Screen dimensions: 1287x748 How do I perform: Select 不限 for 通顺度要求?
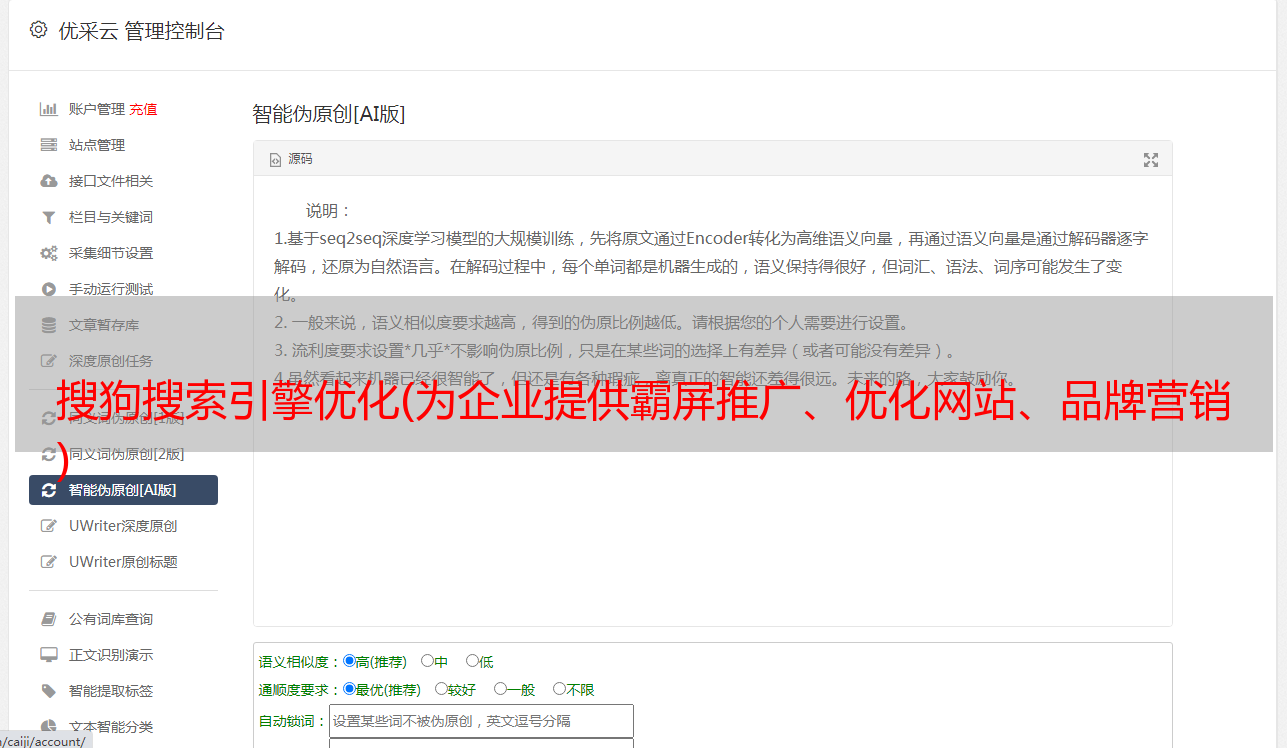559,689
